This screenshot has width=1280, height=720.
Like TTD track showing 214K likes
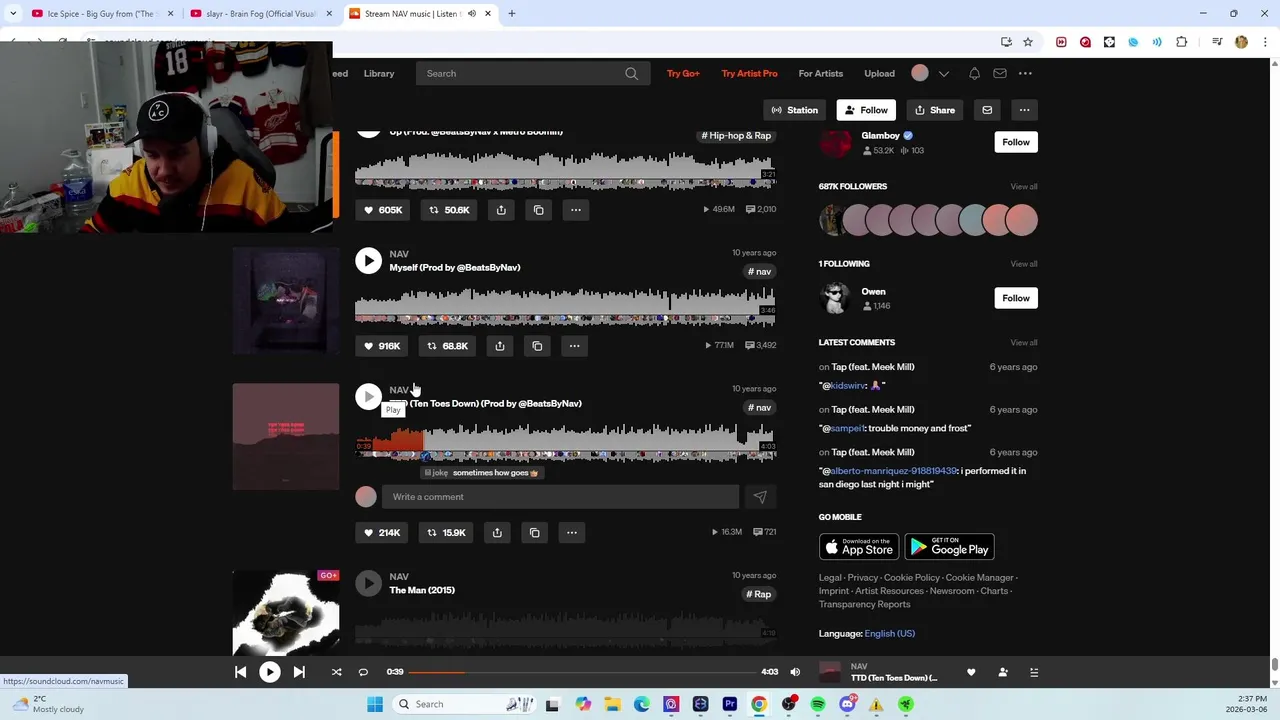[x=381, y=533]
